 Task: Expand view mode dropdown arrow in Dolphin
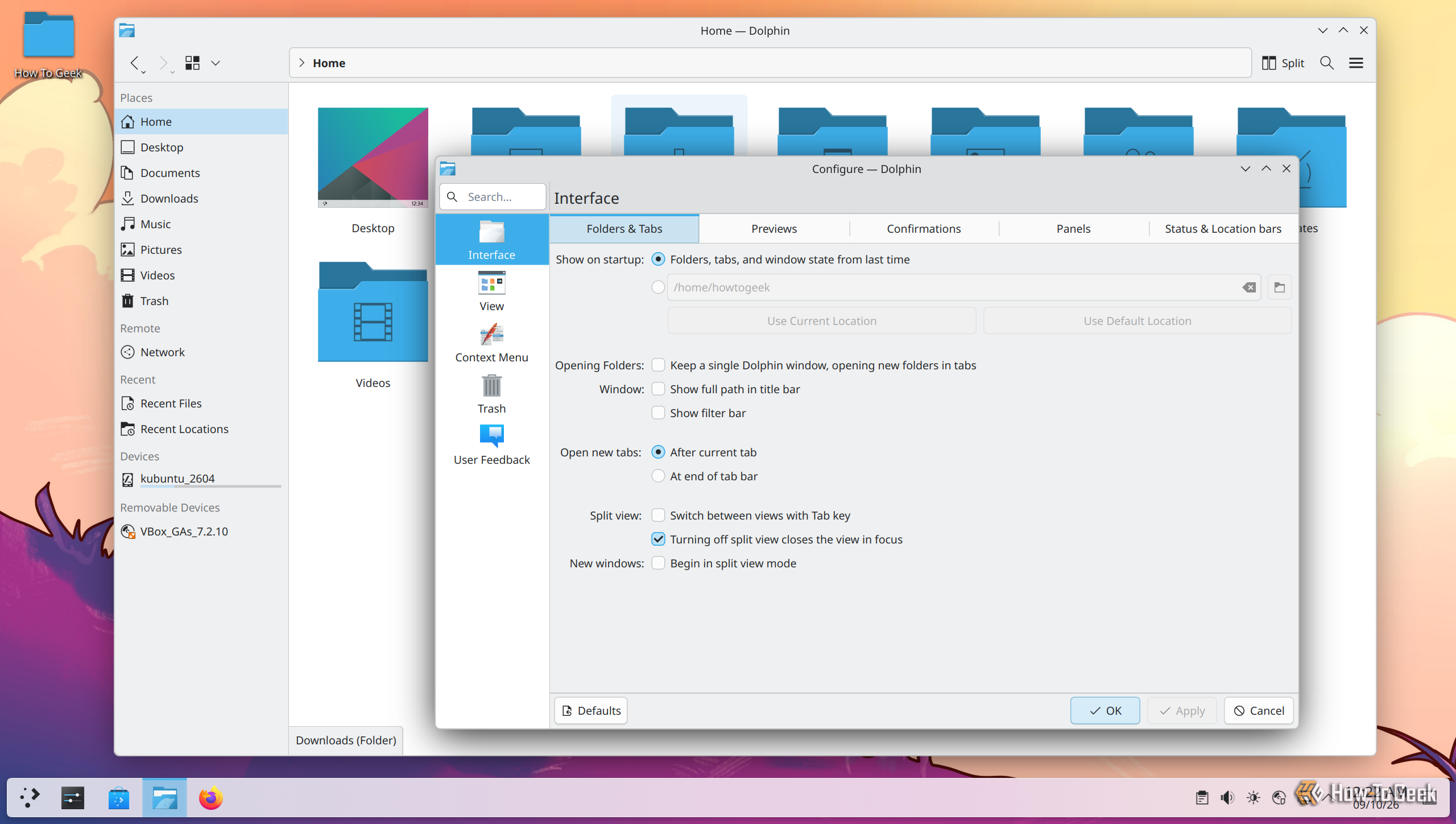216,63
